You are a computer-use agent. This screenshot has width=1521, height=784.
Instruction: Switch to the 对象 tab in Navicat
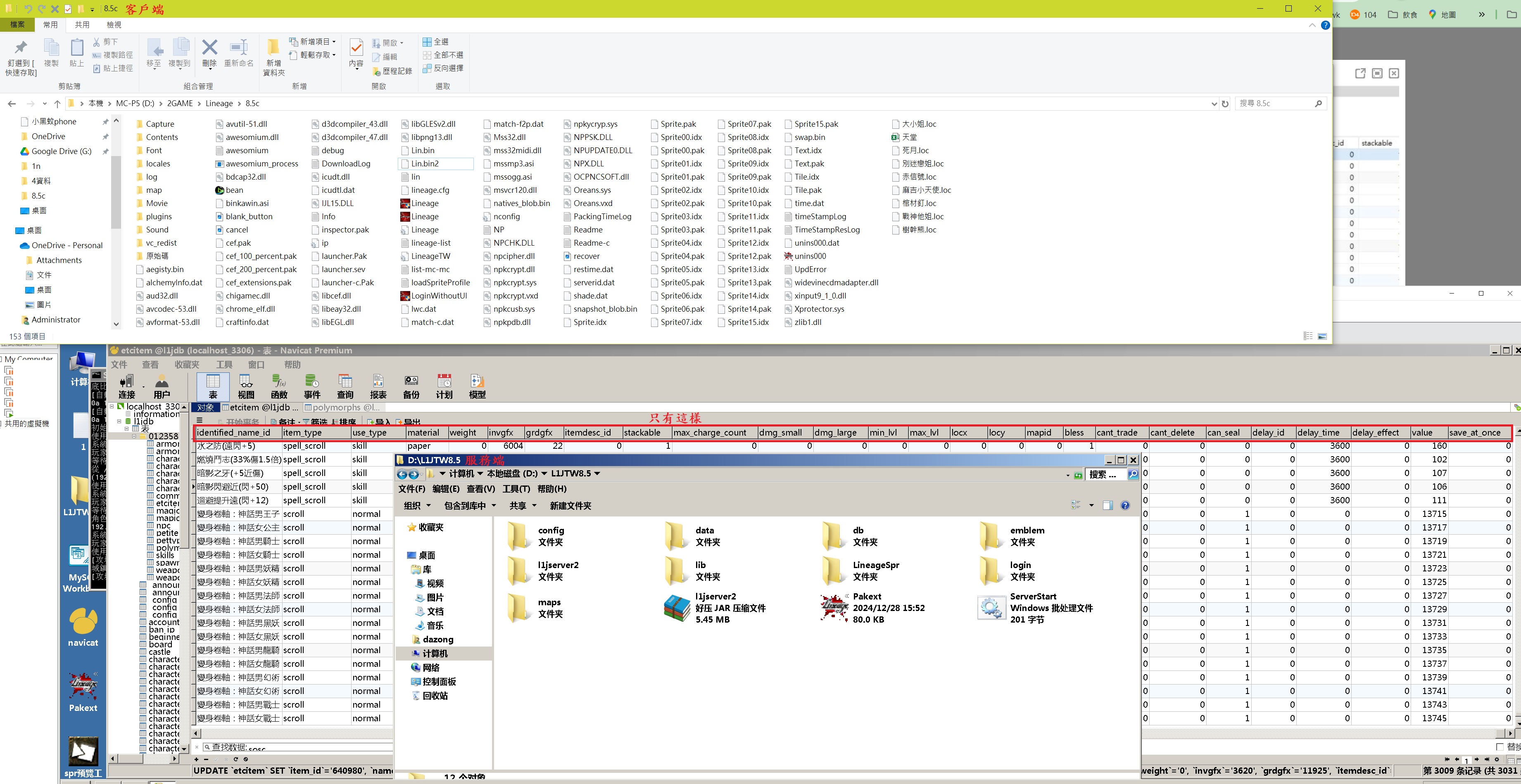point(205,407)
